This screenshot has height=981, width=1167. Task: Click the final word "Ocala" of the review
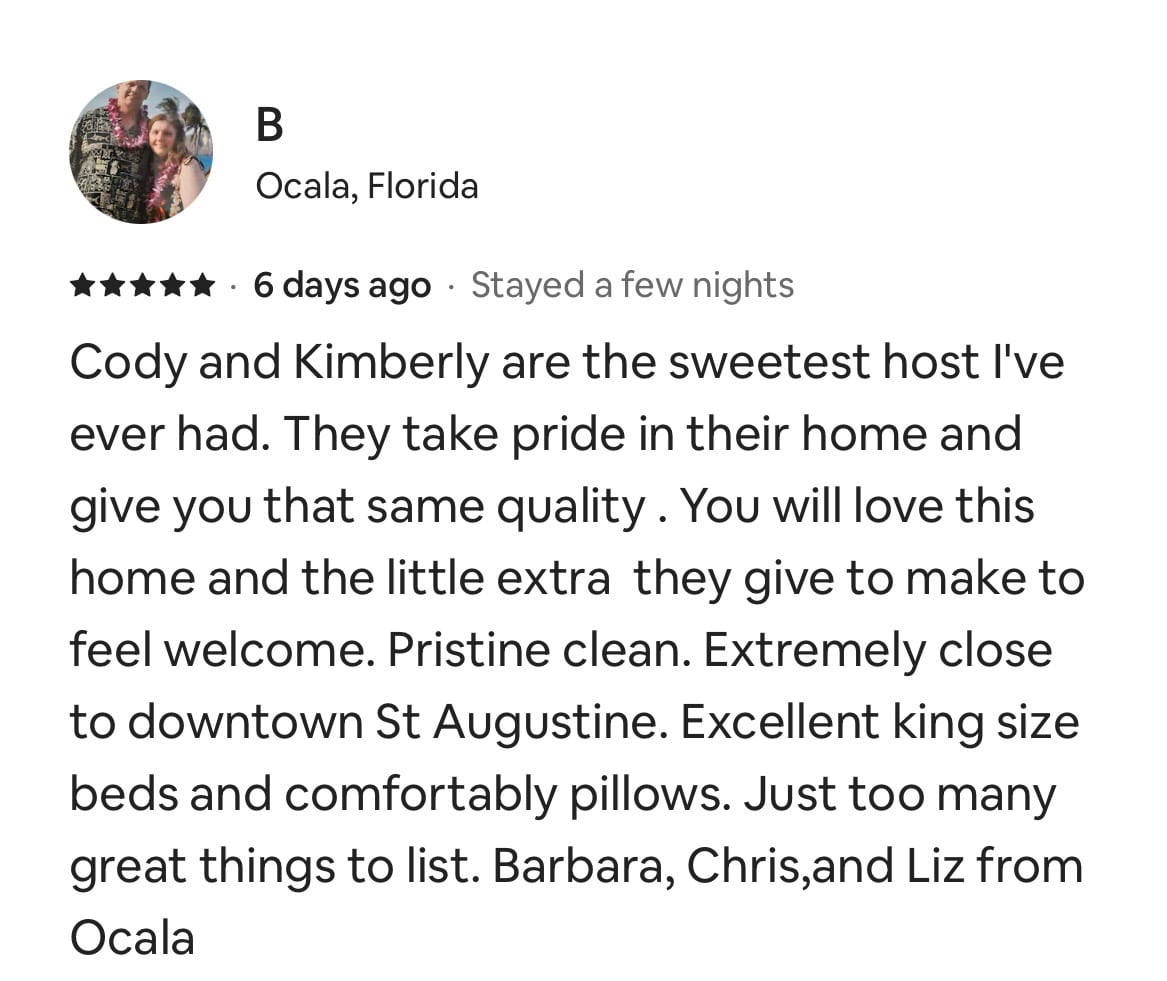pos(132,939)
